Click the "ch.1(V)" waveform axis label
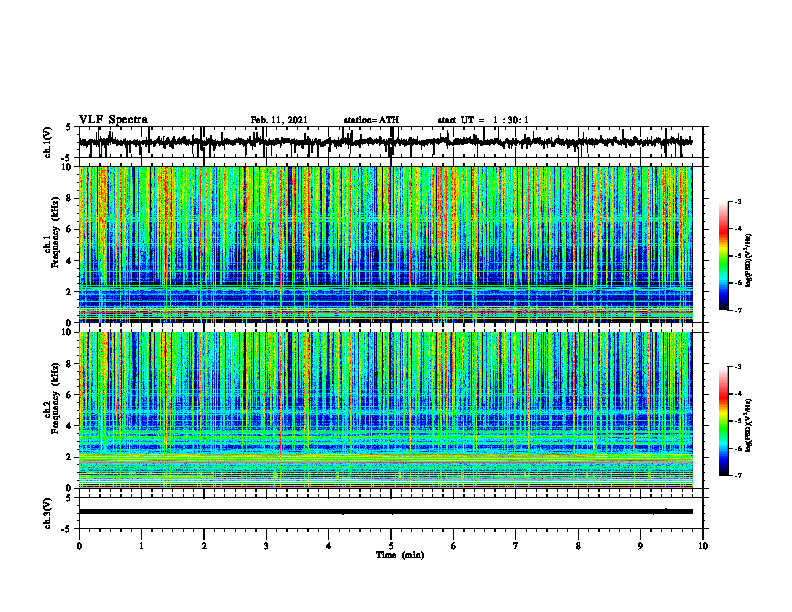Image resolution: width=792 pixels, height=612 pixels. [x=48, y=142]
